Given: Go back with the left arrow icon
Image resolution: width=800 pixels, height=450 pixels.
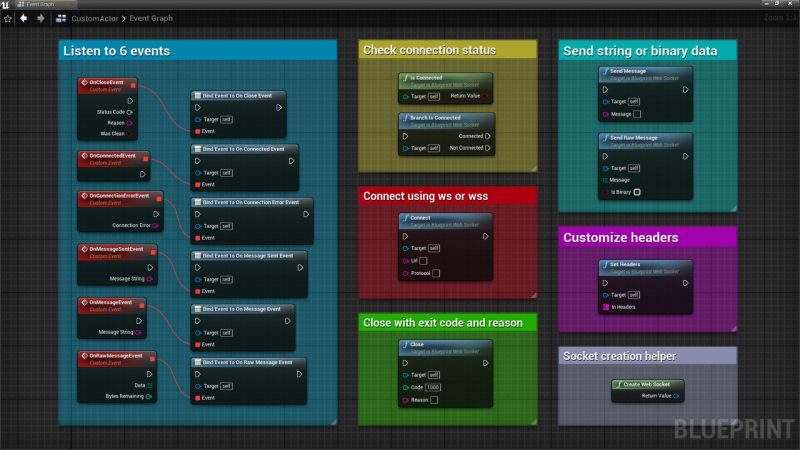Looking at the screenshot, I should coord(23,18).
